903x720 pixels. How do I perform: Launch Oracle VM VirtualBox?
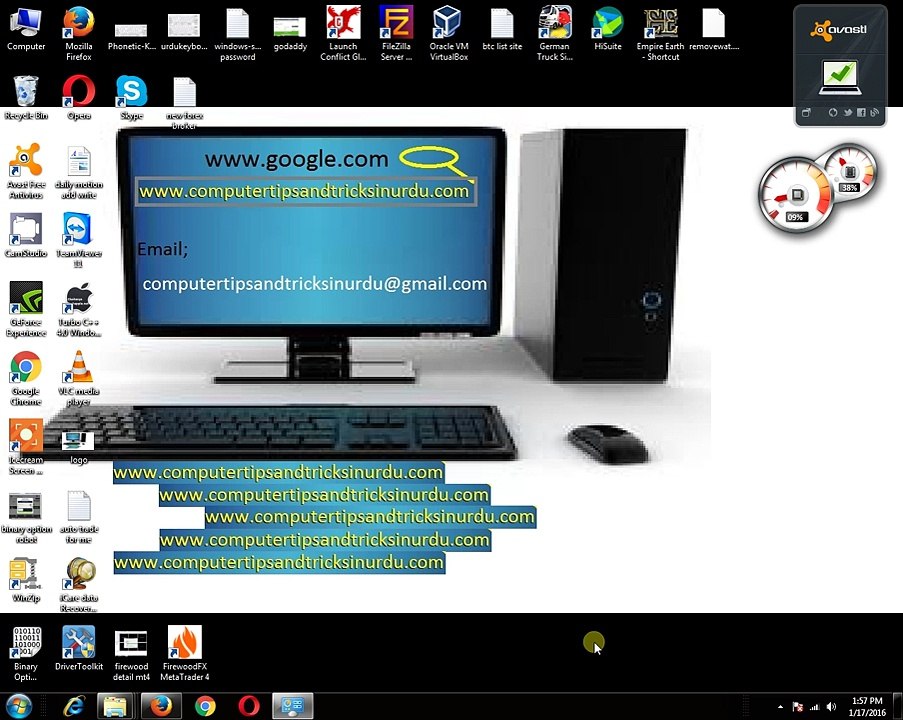(x=449, y=33)
